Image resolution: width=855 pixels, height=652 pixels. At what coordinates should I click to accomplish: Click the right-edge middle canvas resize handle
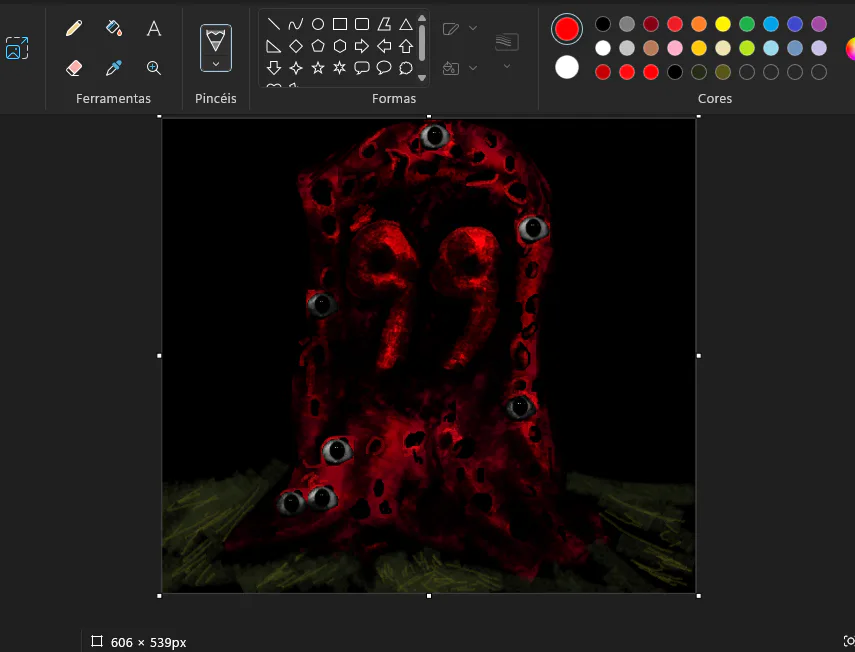[699, 356]
